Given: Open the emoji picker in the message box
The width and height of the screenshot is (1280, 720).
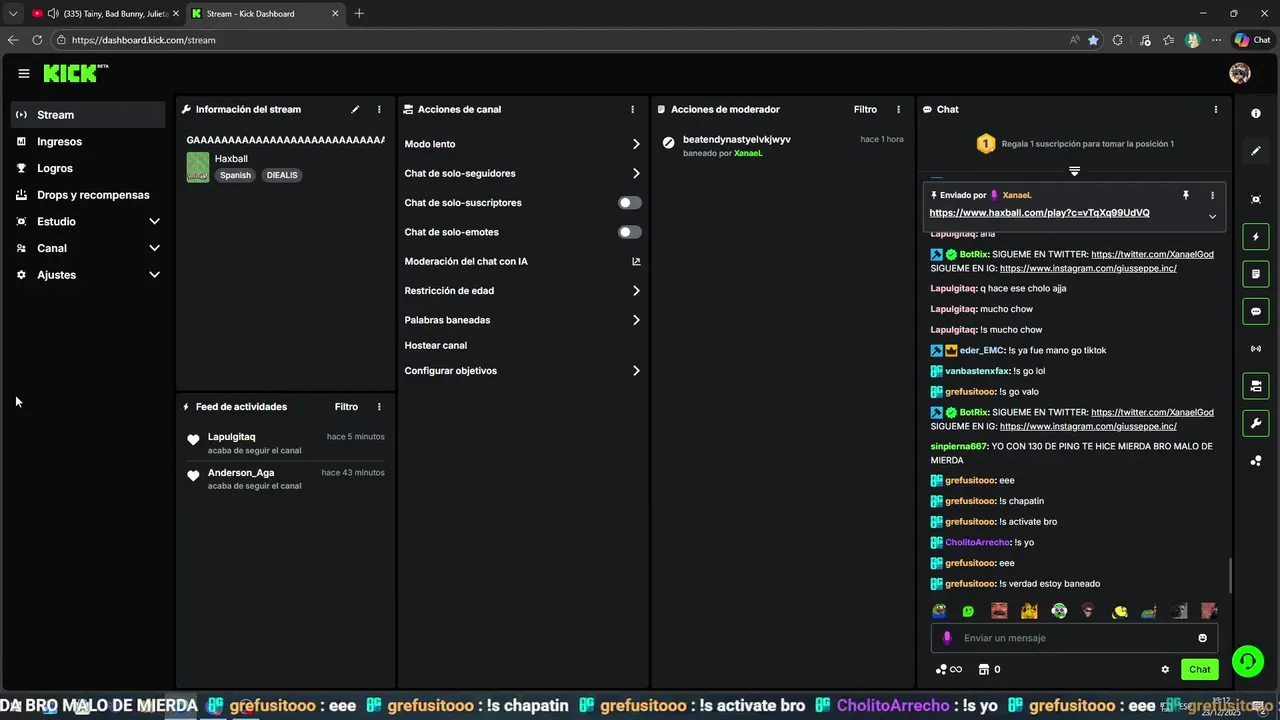Looking at the screenshot, I should tap(1202, 638).
